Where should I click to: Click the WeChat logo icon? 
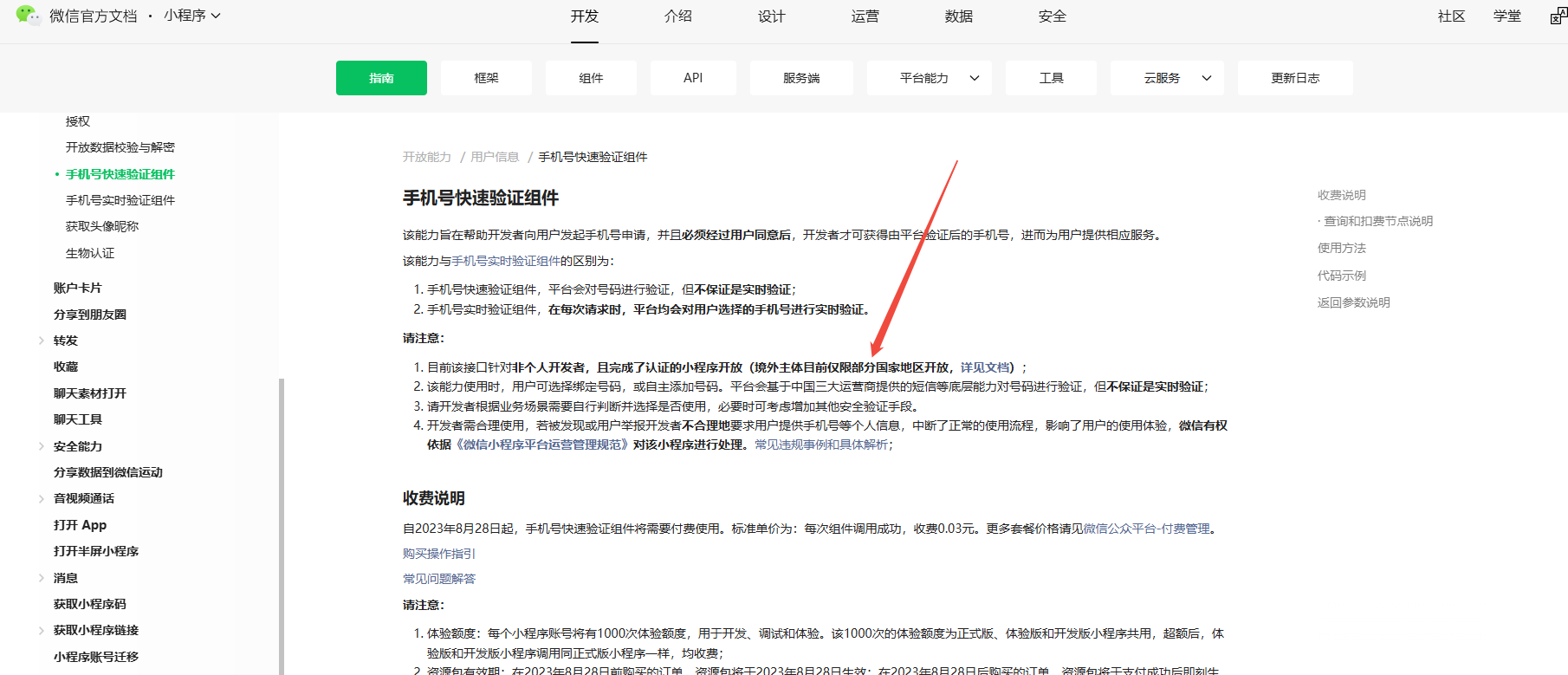coord(28,15)
